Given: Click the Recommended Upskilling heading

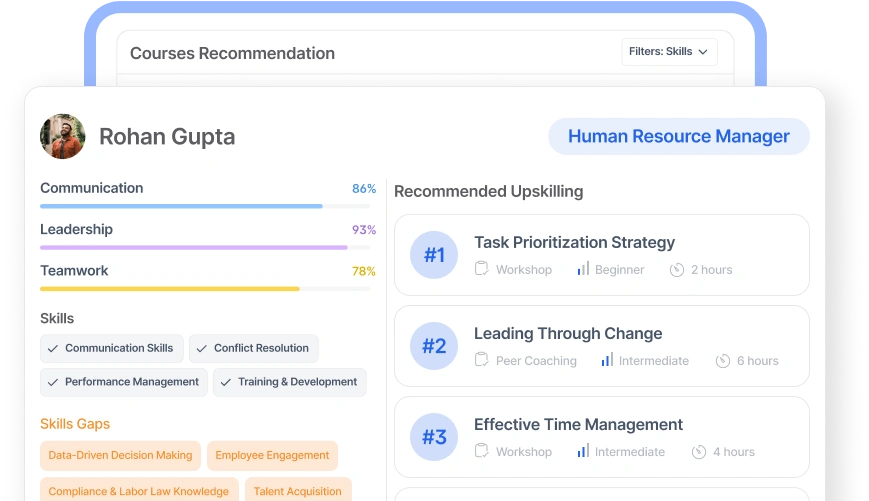Looking at the screenshot, I should [489, 191].
